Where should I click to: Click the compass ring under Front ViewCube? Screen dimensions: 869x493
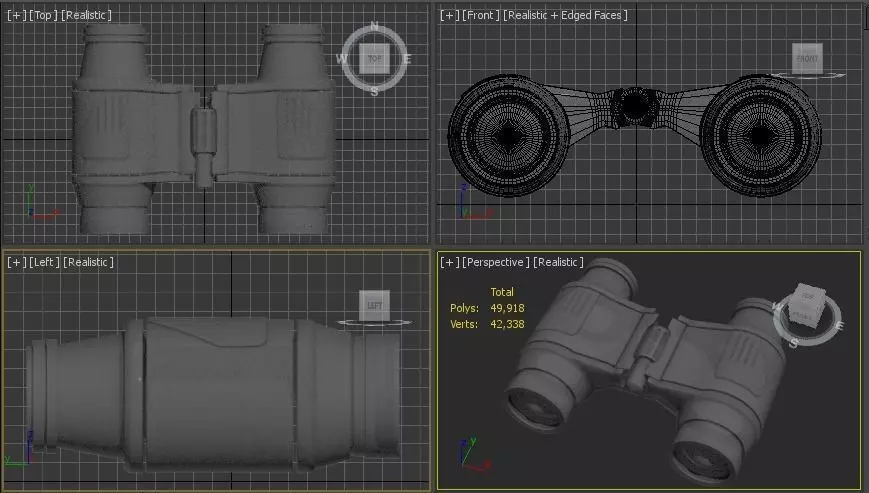[x=808, y=75]
